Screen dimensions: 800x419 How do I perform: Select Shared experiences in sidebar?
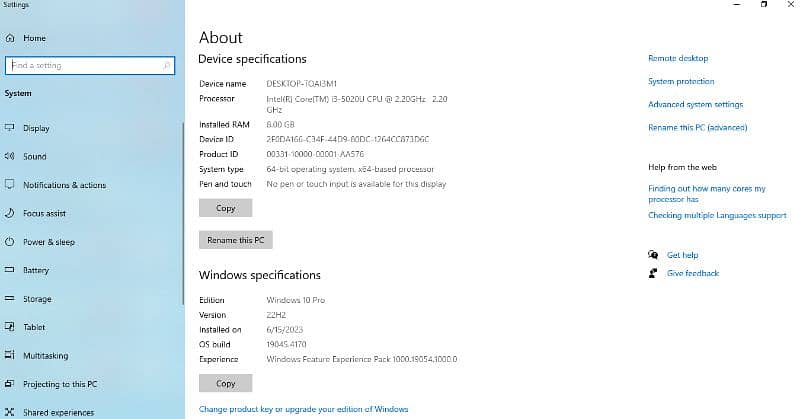tap(58, 412)
